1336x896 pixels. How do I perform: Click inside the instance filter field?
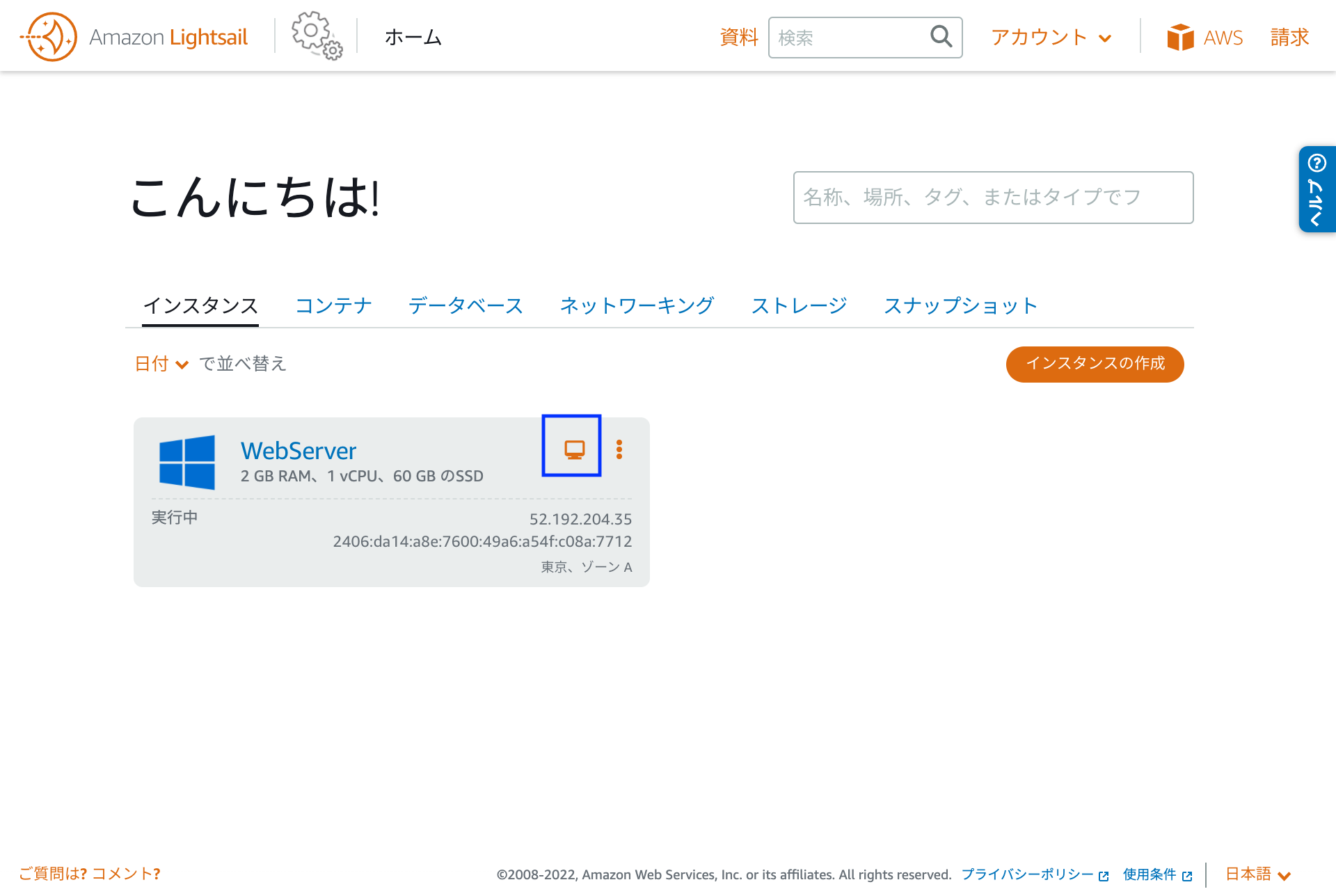coord(993,197)
